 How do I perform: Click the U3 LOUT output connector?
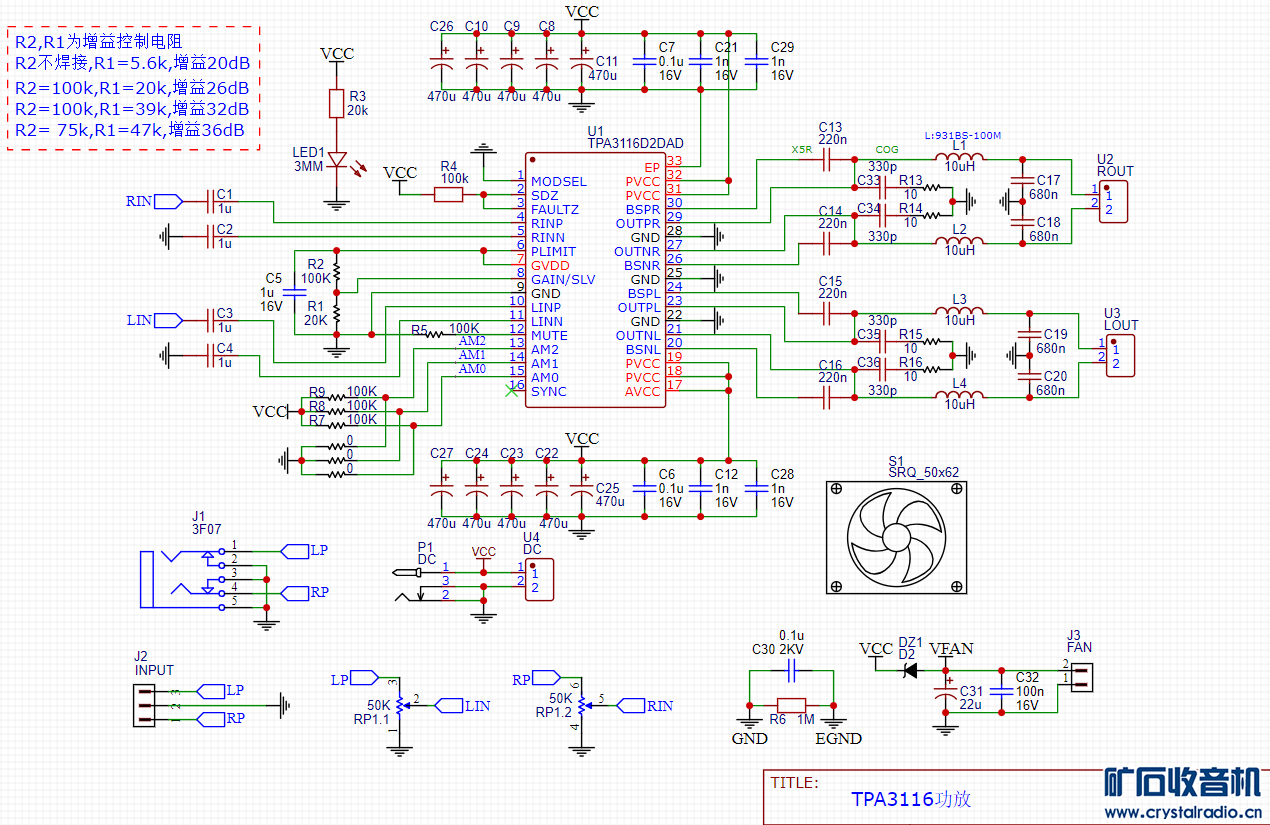1121,356
